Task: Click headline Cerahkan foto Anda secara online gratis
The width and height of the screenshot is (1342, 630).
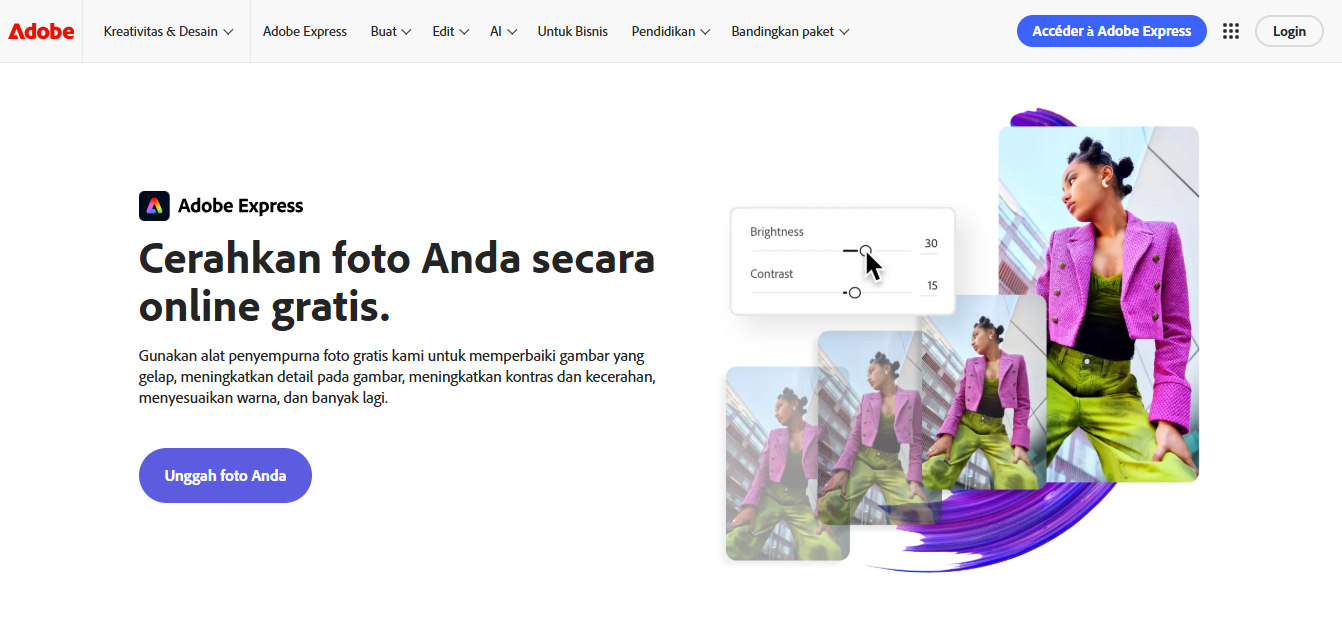Action: tap(397, 283)
